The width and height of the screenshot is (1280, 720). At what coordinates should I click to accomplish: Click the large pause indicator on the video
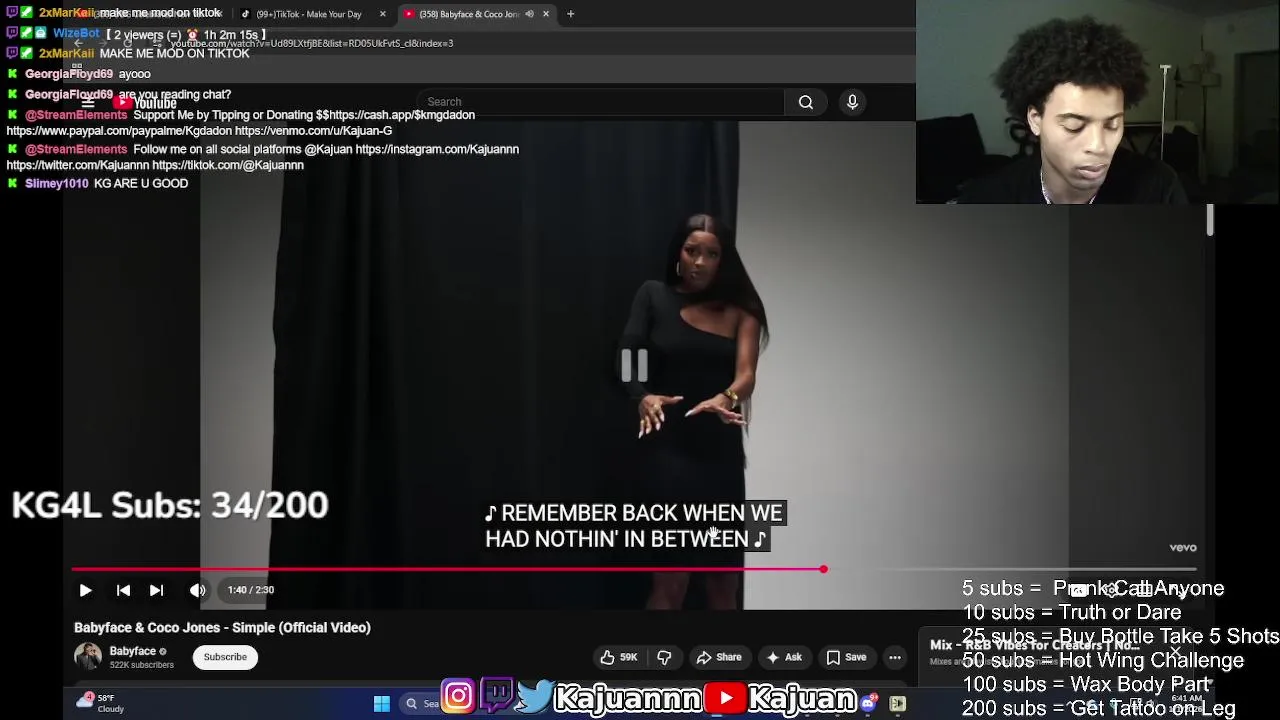(x=634, y=366)
